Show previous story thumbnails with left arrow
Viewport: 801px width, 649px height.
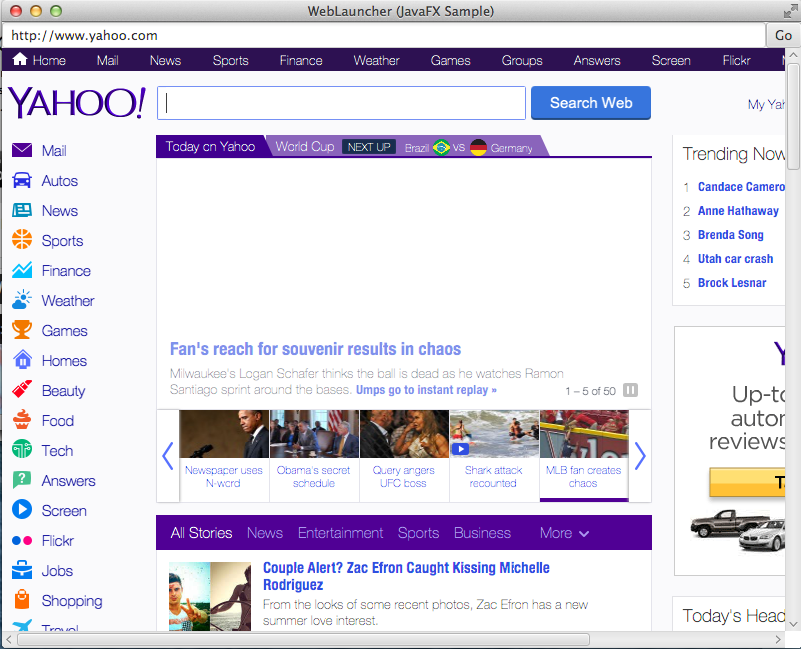point(167,456)
